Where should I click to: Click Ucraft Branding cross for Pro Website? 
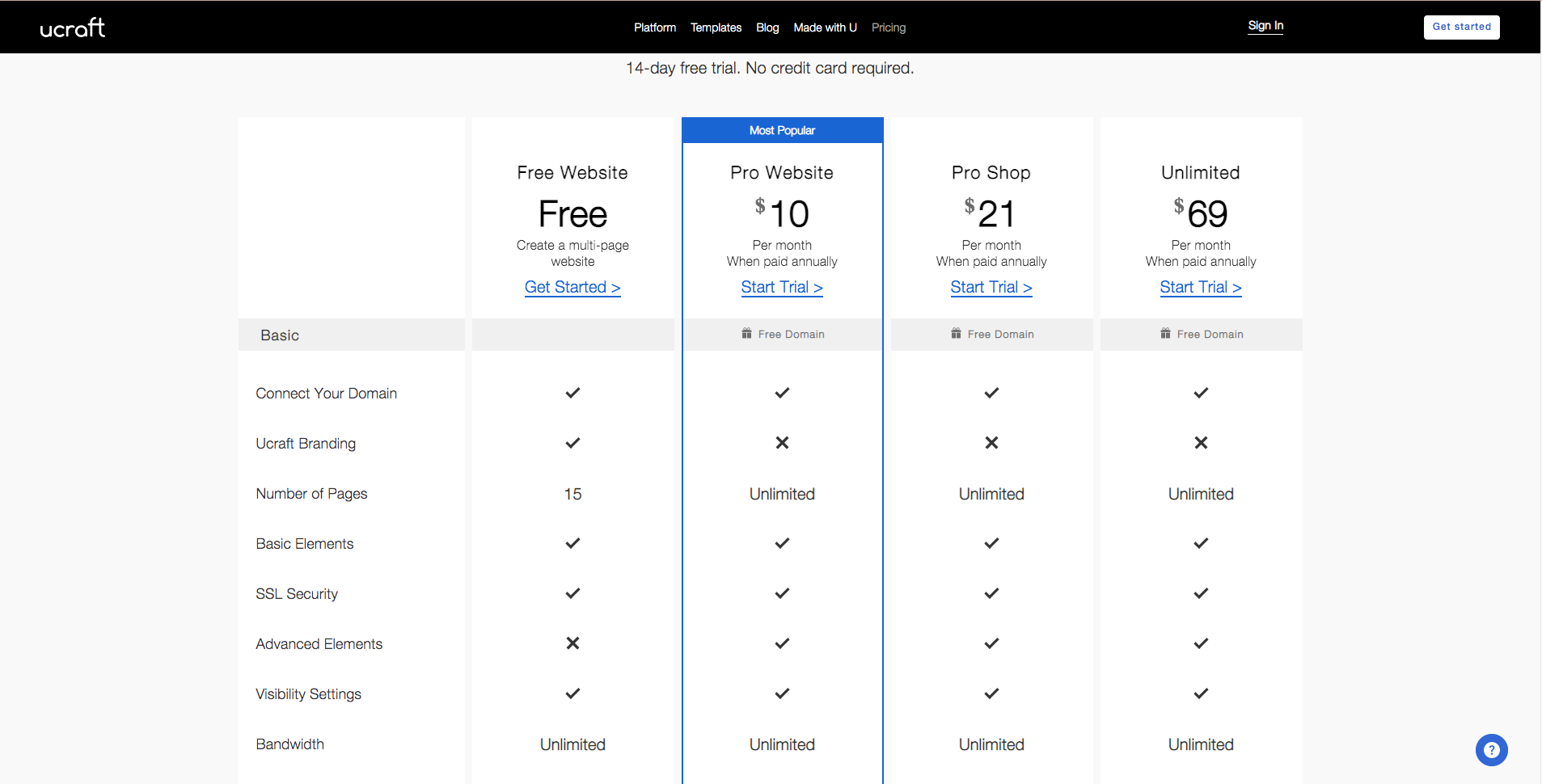click(782, 443)
